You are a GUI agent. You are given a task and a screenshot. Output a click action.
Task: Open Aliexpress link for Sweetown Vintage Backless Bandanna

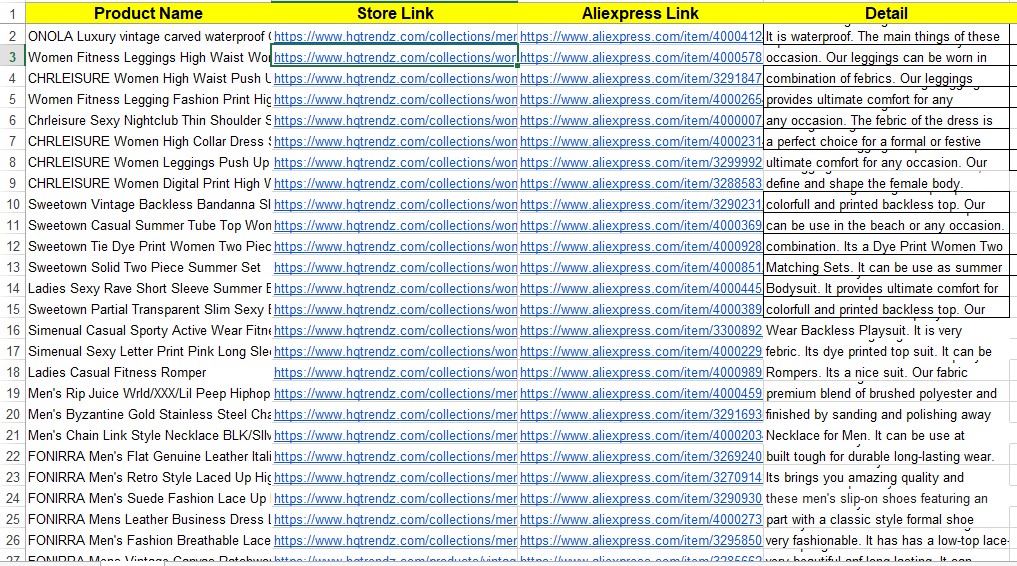tap(641, 204)
